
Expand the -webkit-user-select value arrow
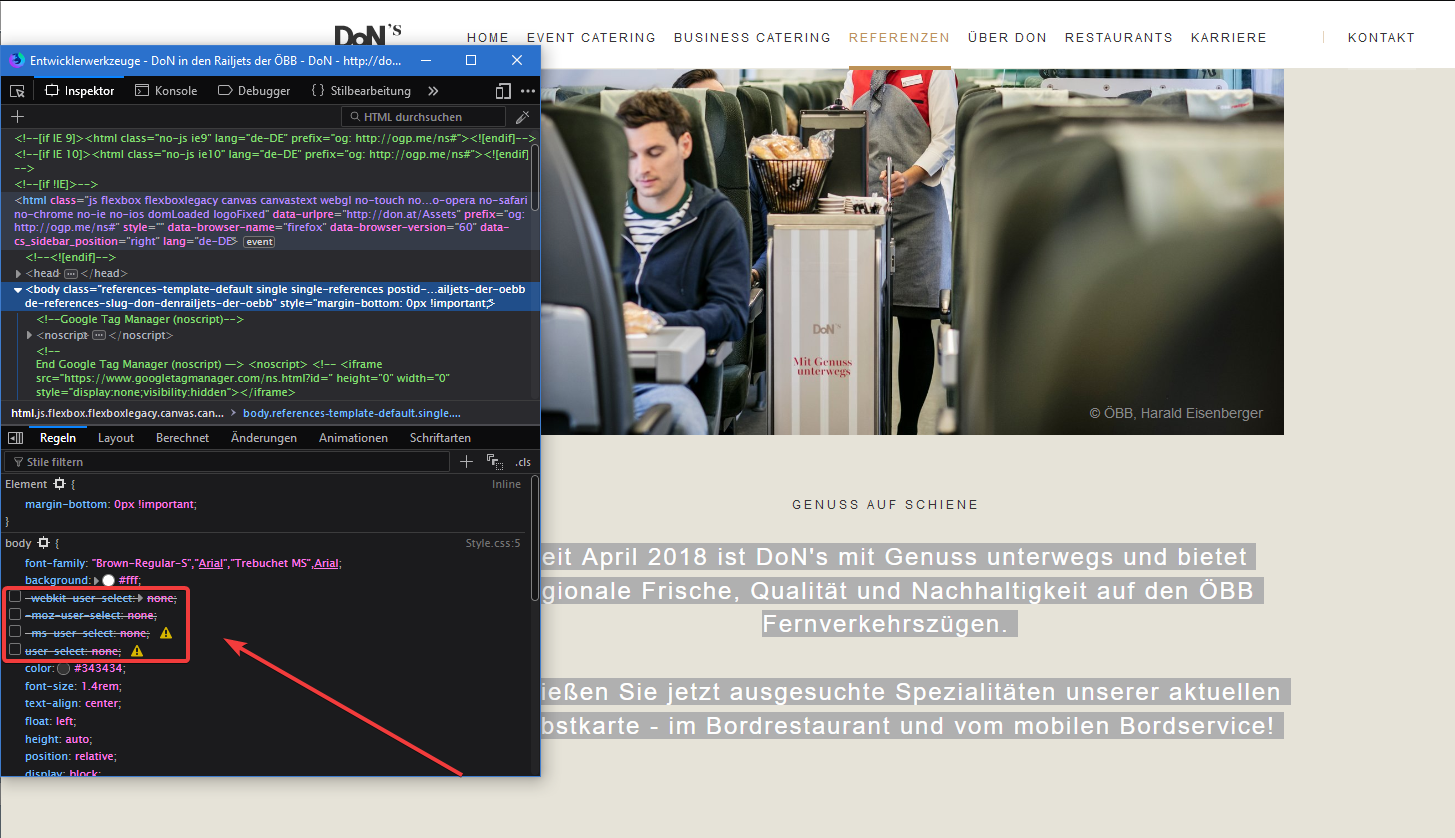pyautogui.click(x=140, y=598)
